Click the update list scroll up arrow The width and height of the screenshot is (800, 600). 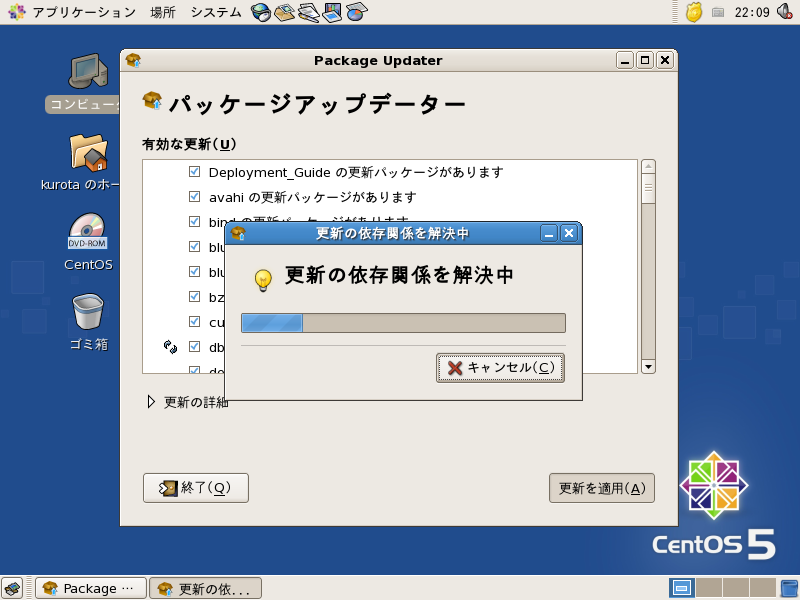tap(648, 166)
